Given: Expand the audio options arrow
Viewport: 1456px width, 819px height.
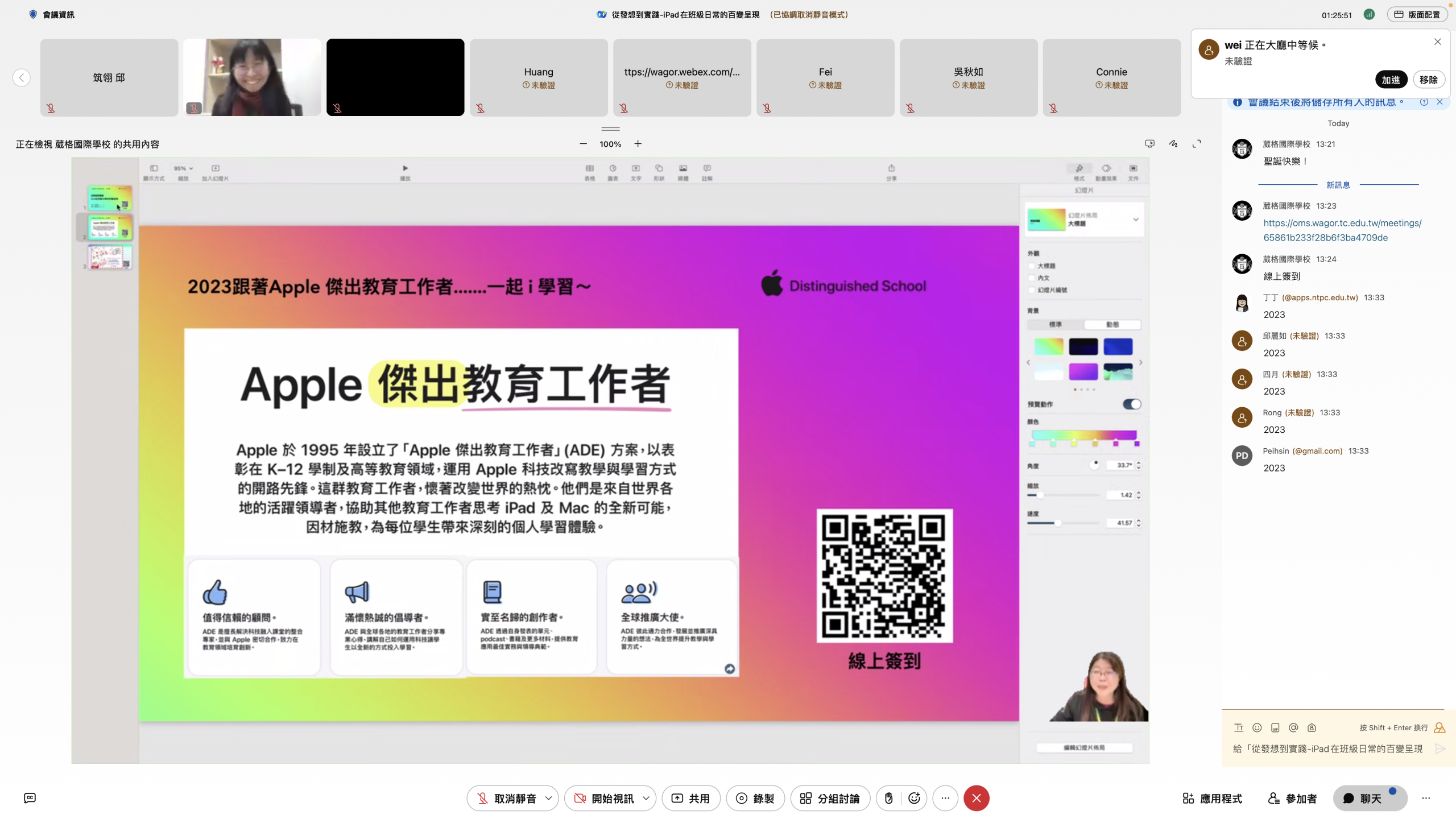Looking at the screenshot, I should point(548,798).
